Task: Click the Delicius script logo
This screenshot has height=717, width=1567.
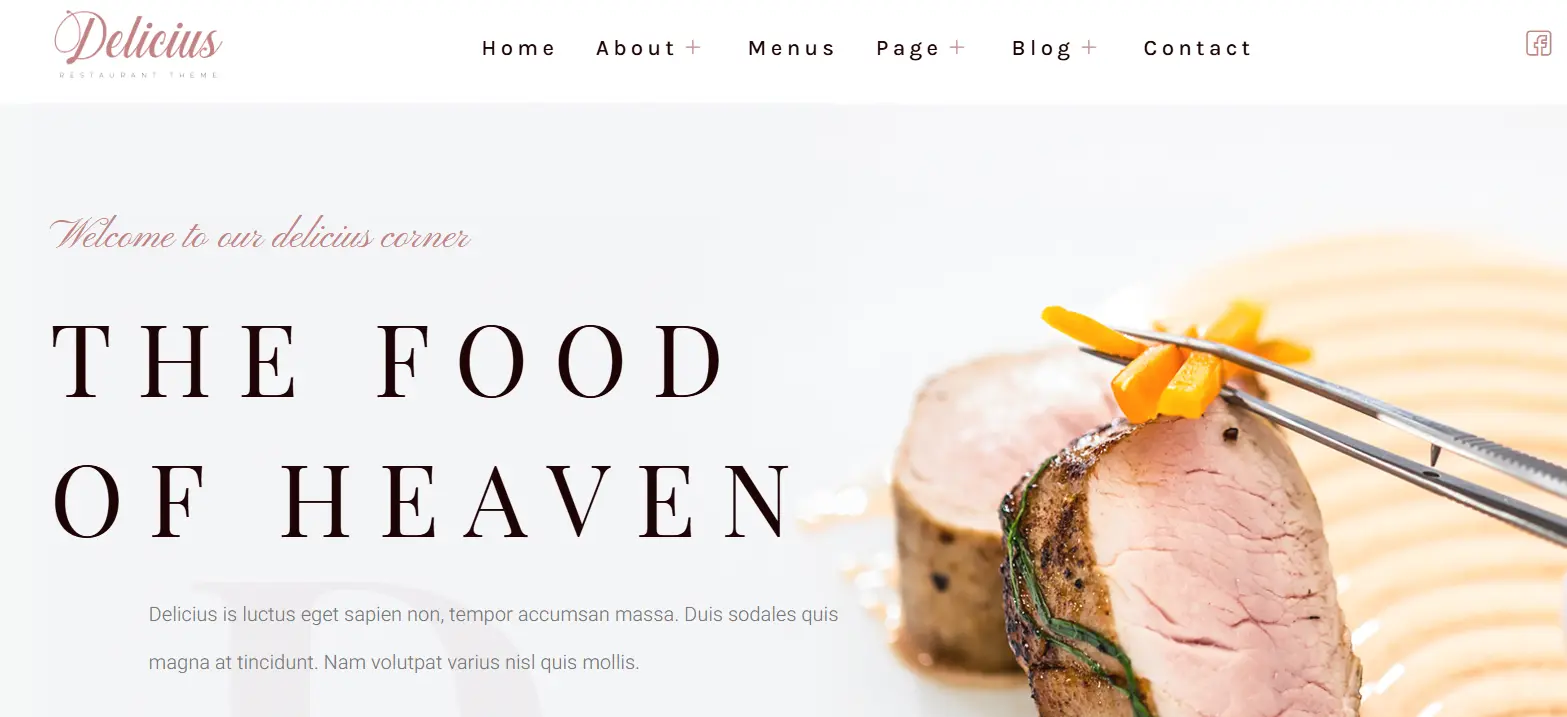Action: pos(138,39)
